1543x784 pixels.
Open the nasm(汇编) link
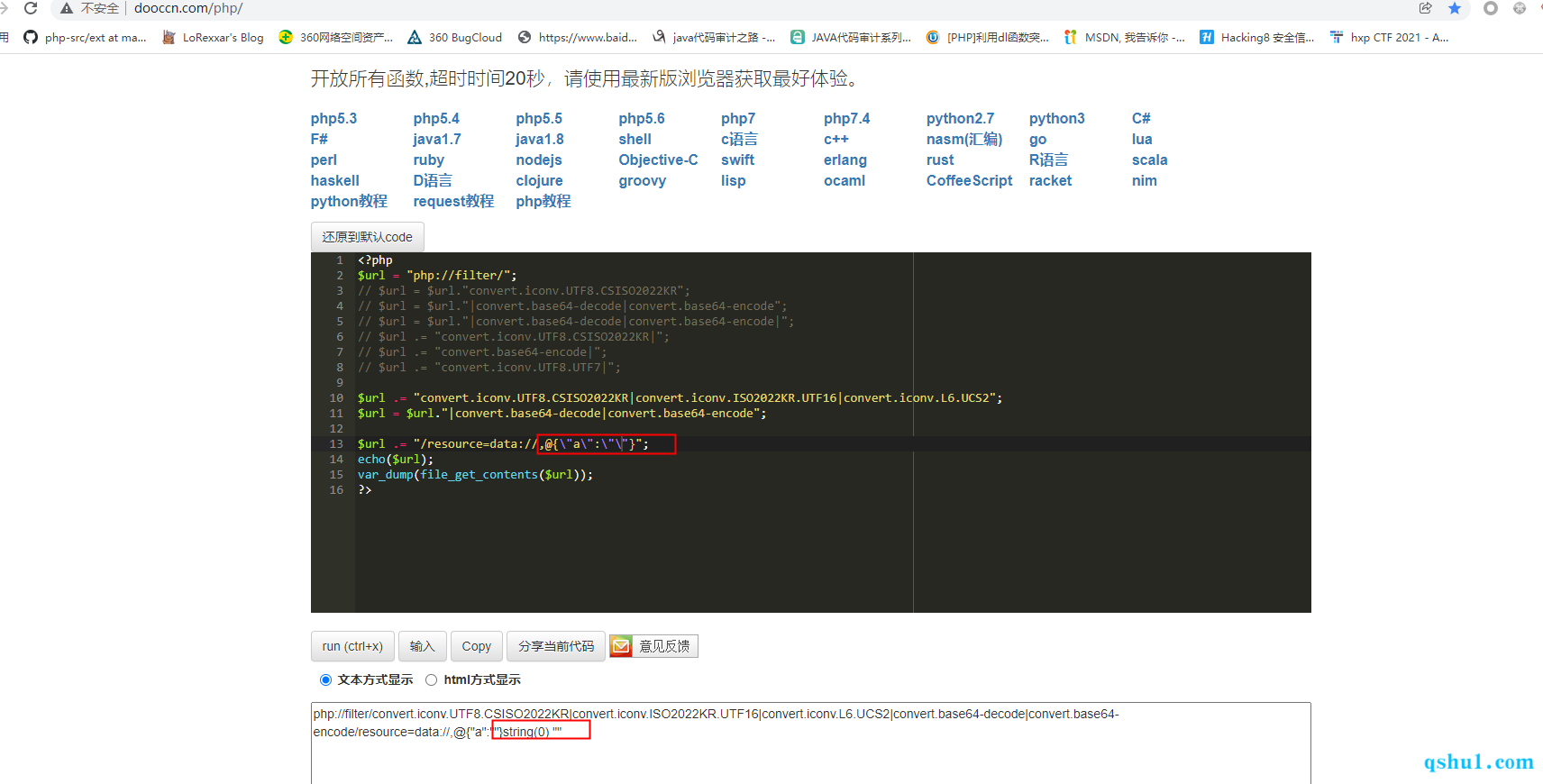pos(964,139)
